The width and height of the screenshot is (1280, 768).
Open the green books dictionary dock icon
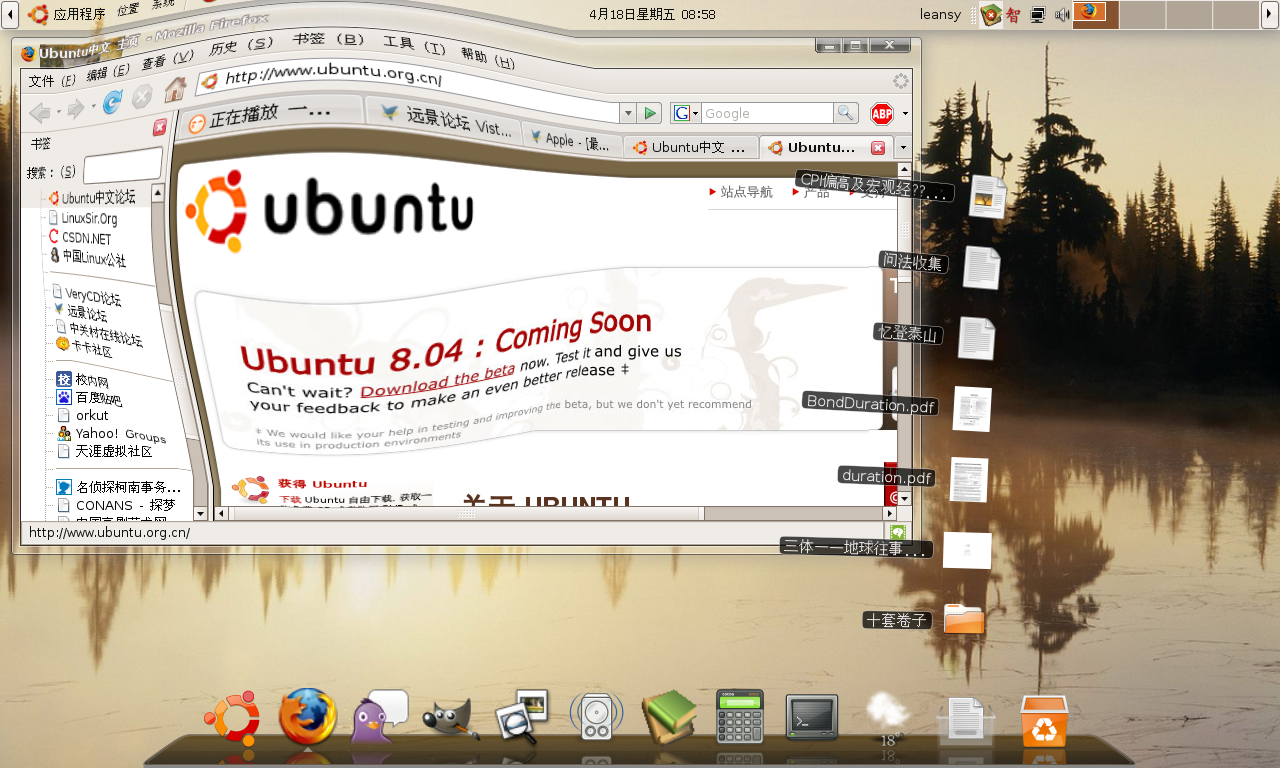coord(669,717)
